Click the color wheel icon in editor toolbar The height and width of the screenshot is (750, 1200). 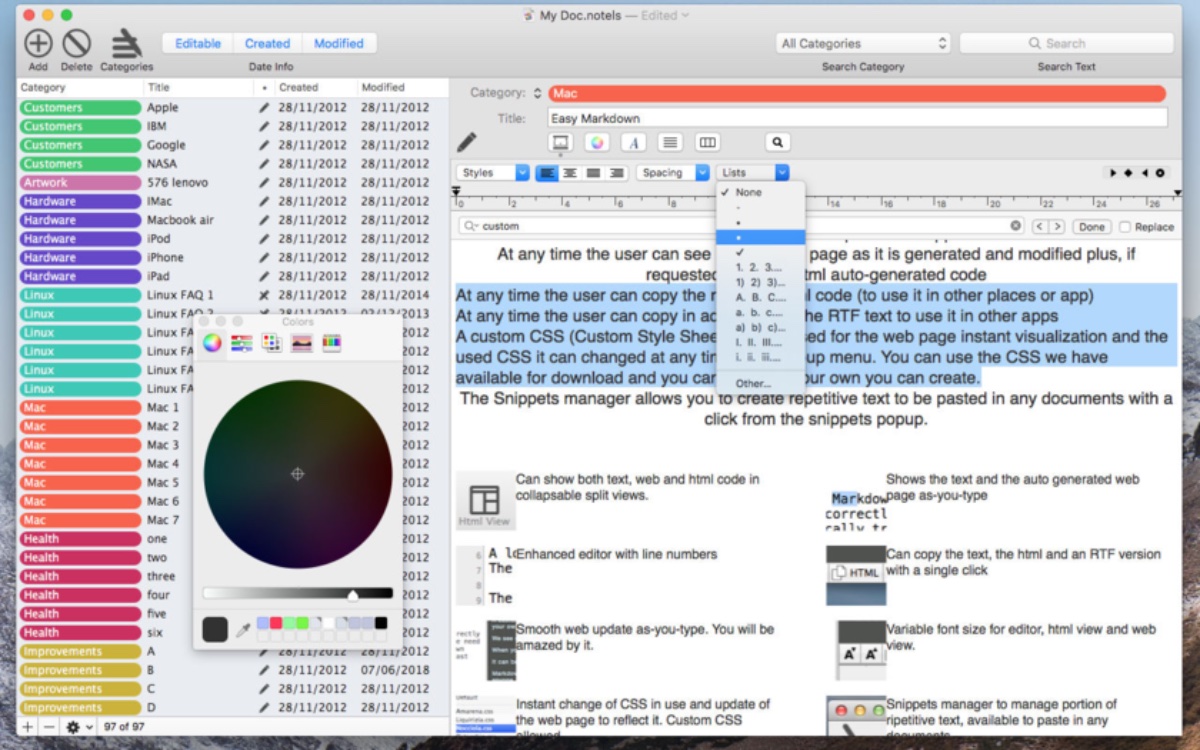click(596, 143)
